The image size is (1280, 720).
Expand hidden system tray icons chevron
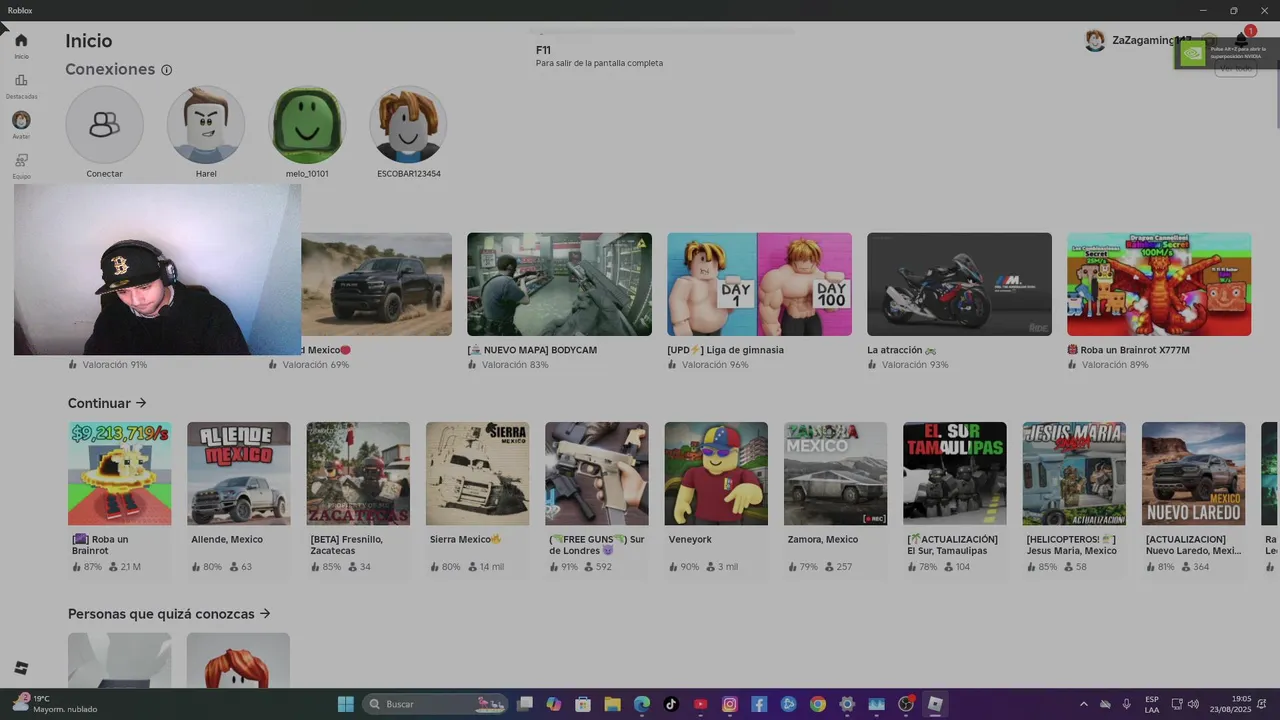1084,704
